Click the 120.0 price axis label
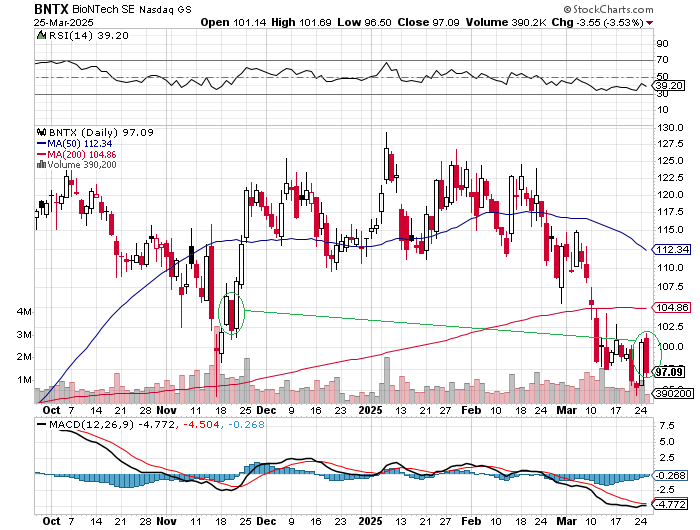Screen dimensions: 700x530 click(670, 195)
